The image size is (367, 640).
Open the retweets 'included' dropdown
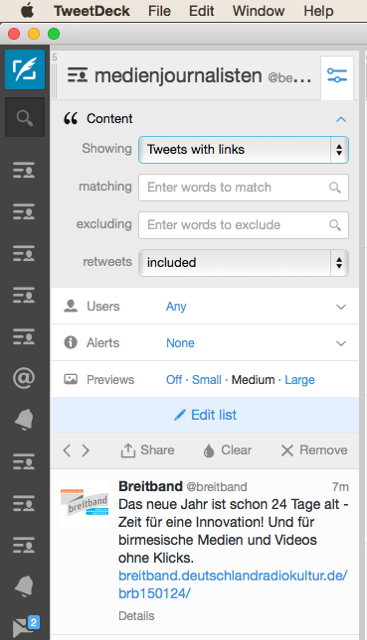click(x=243, y=263)
